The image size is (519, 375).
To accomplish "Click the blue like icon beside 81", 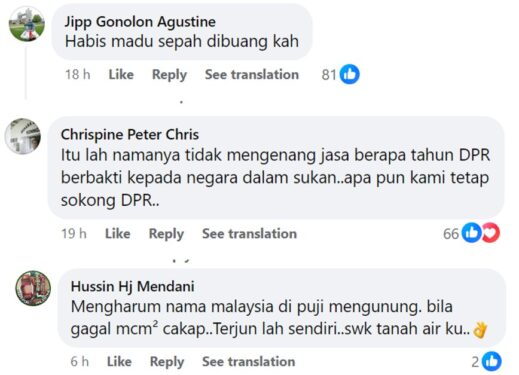I will click(350, 74).
